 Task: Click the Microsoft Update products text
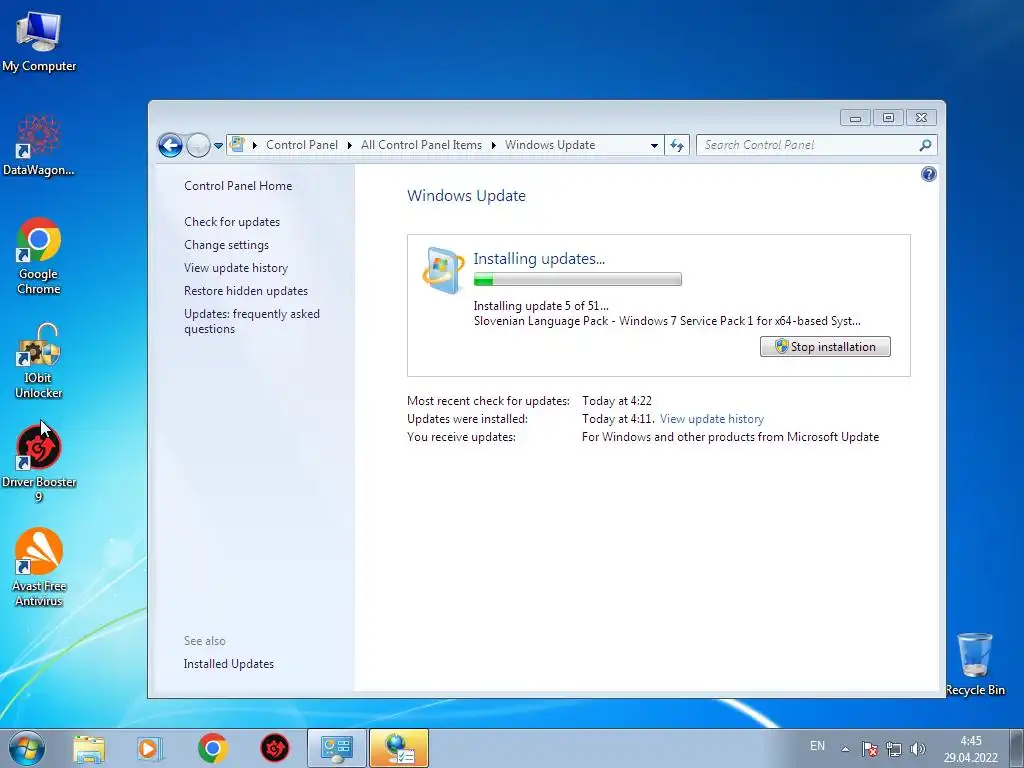(x=730, y=437)
